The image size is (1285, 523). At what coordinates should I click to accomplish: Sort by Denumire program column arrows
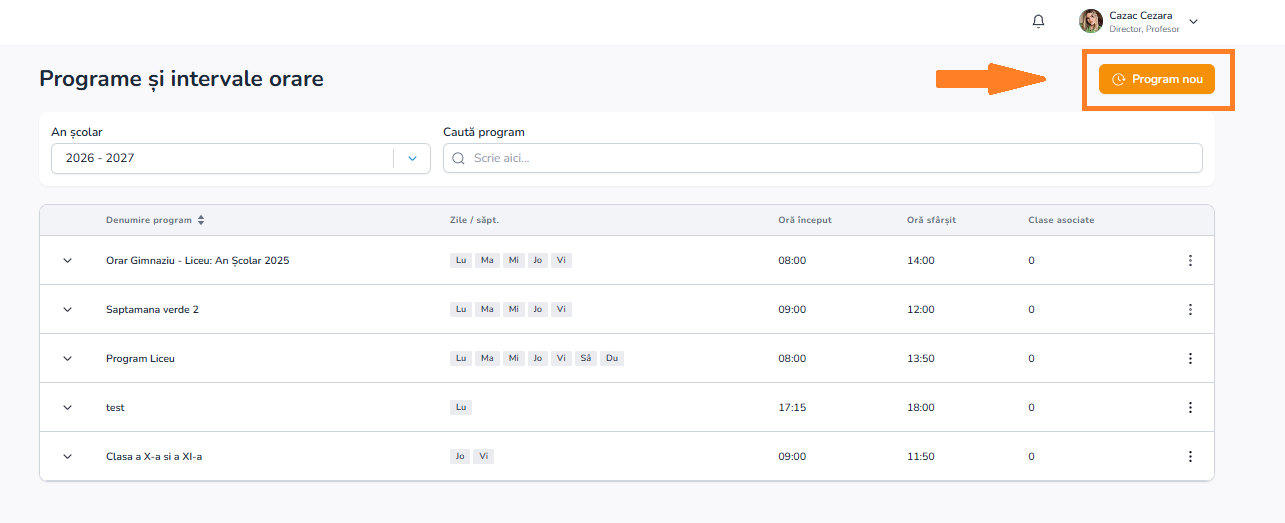point(201,220)
